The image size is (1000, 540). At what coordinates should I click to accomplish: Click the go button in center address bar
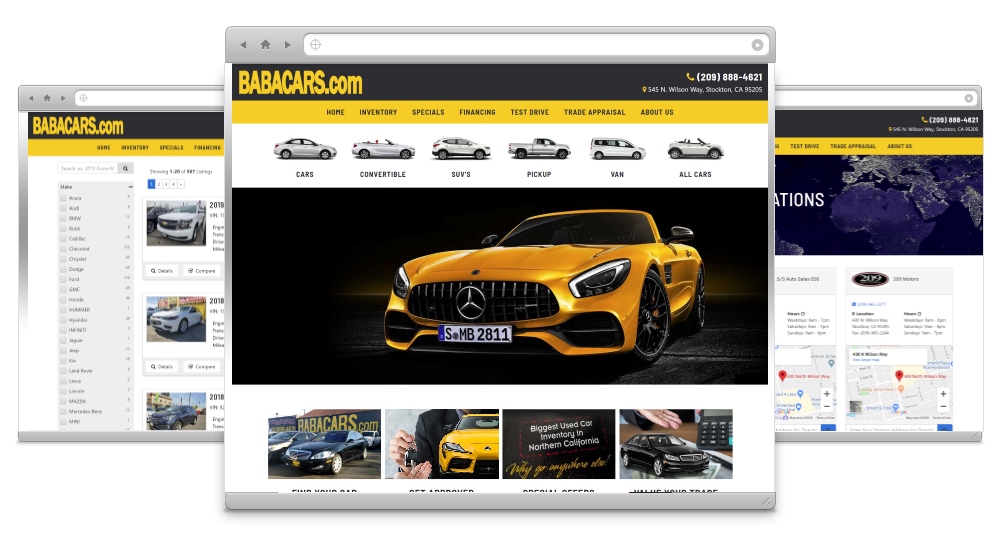pos(757,45)
